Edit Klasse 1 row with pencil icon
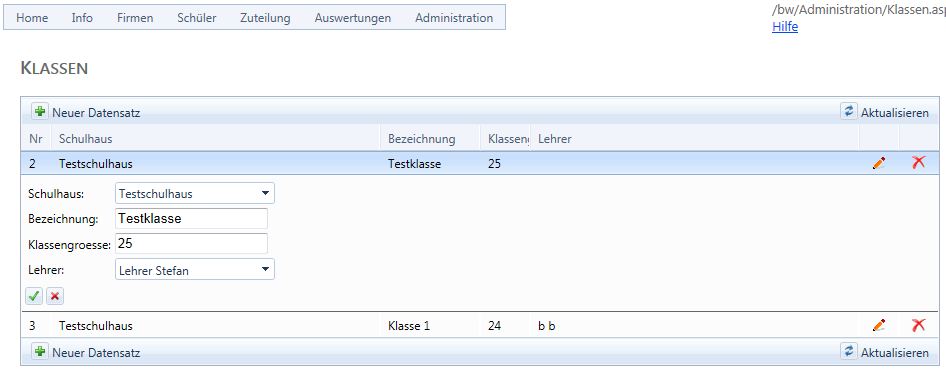This screenshot has height=371, width=946. click(879, 326)
